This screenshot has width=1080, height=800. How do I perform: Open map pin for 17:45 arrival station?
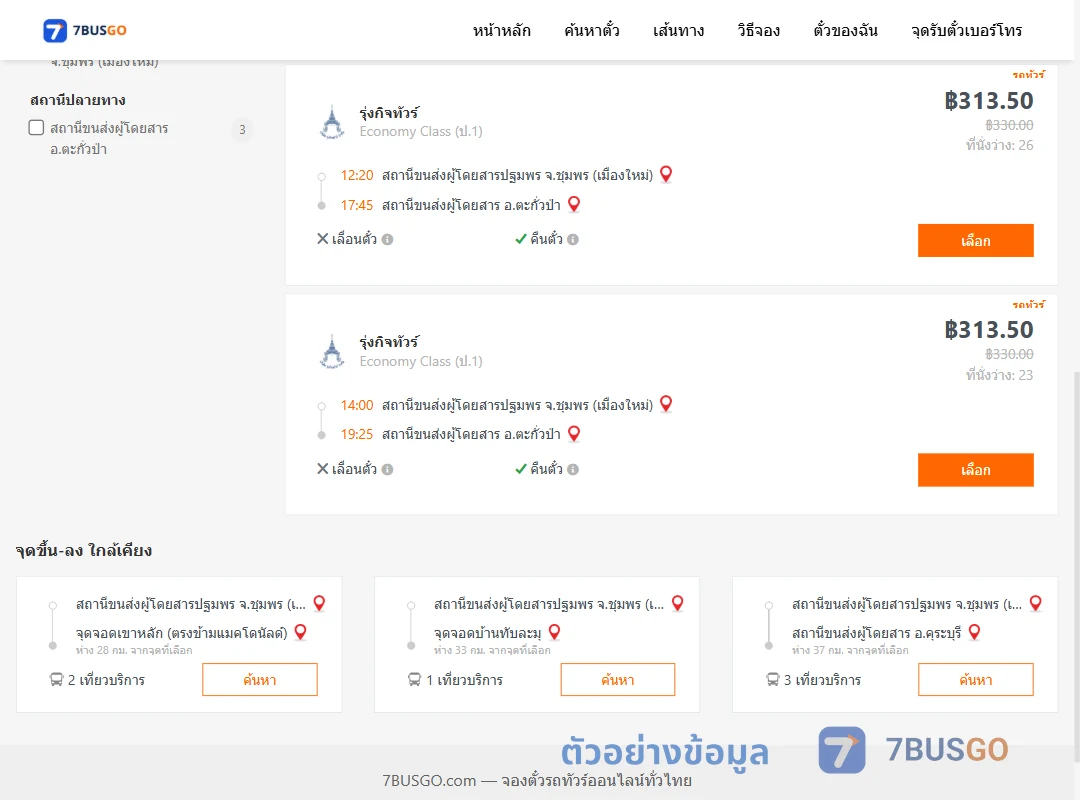(574, 204)
